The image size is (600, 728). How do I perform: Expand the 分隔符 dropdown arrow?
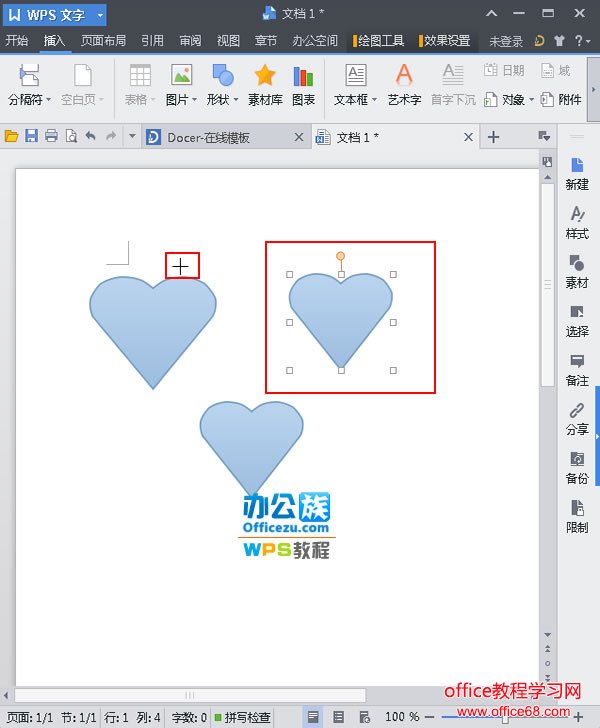pyautogui.click(x=48, y=99)
